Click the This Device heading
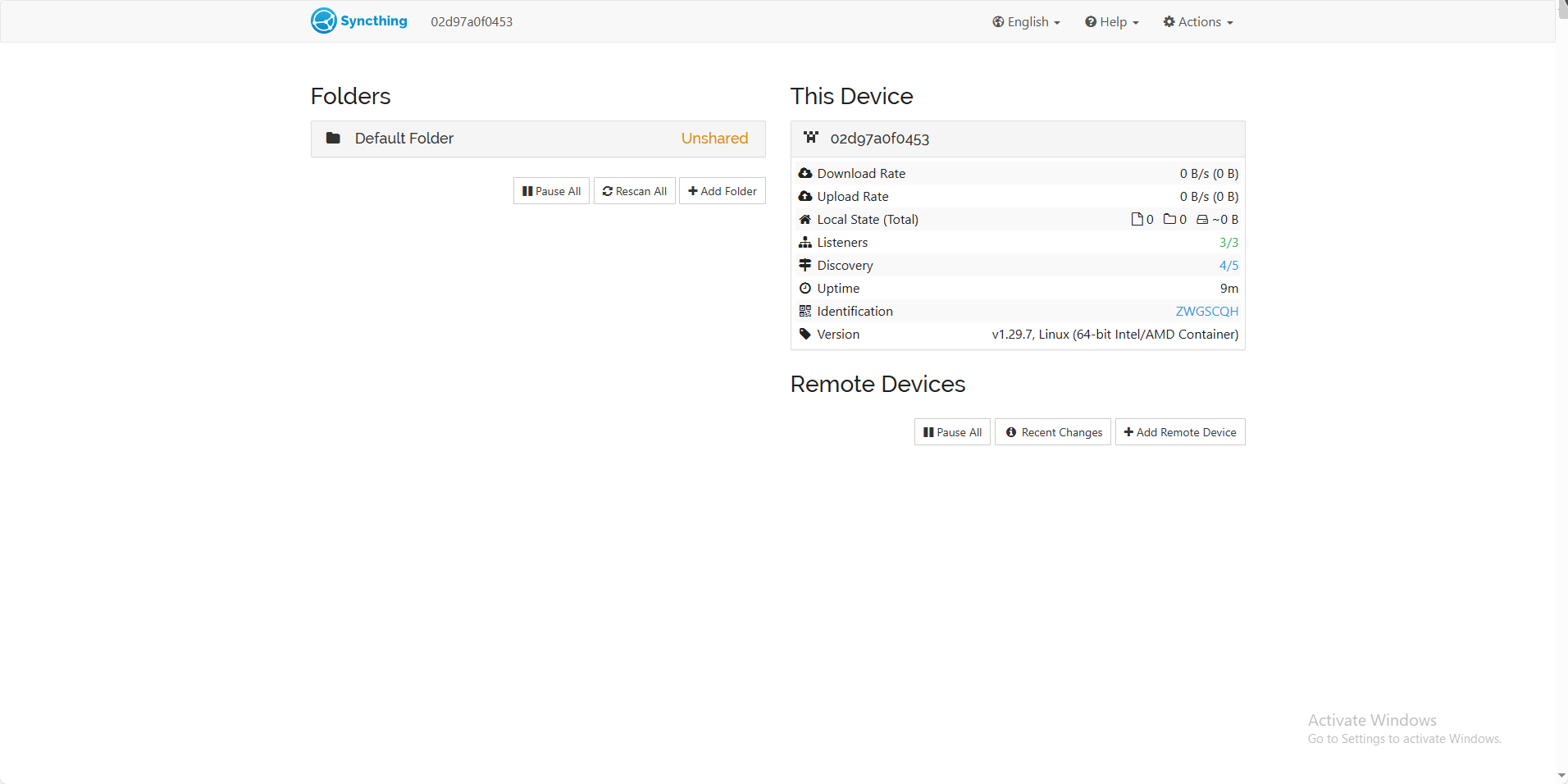This screenshot has height=784, width=1568. [x=851, y=96]
